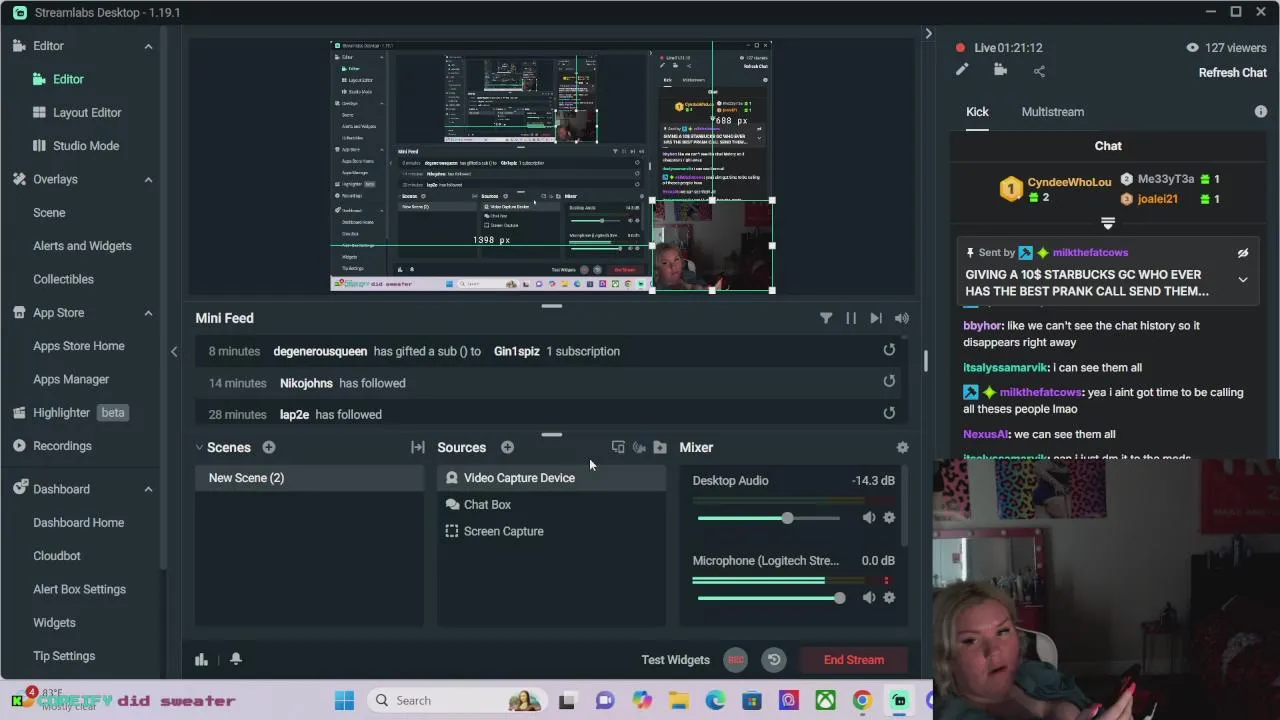Open Cloudbot settings
This screenshot has width=1280, height=720.
(x=57, y=556)
